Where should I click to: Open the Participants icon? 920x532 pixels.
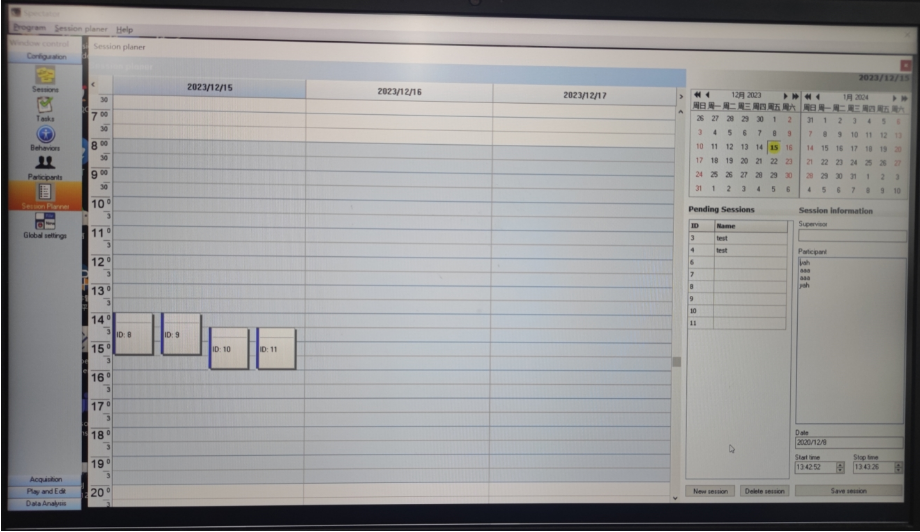(45, 163)
